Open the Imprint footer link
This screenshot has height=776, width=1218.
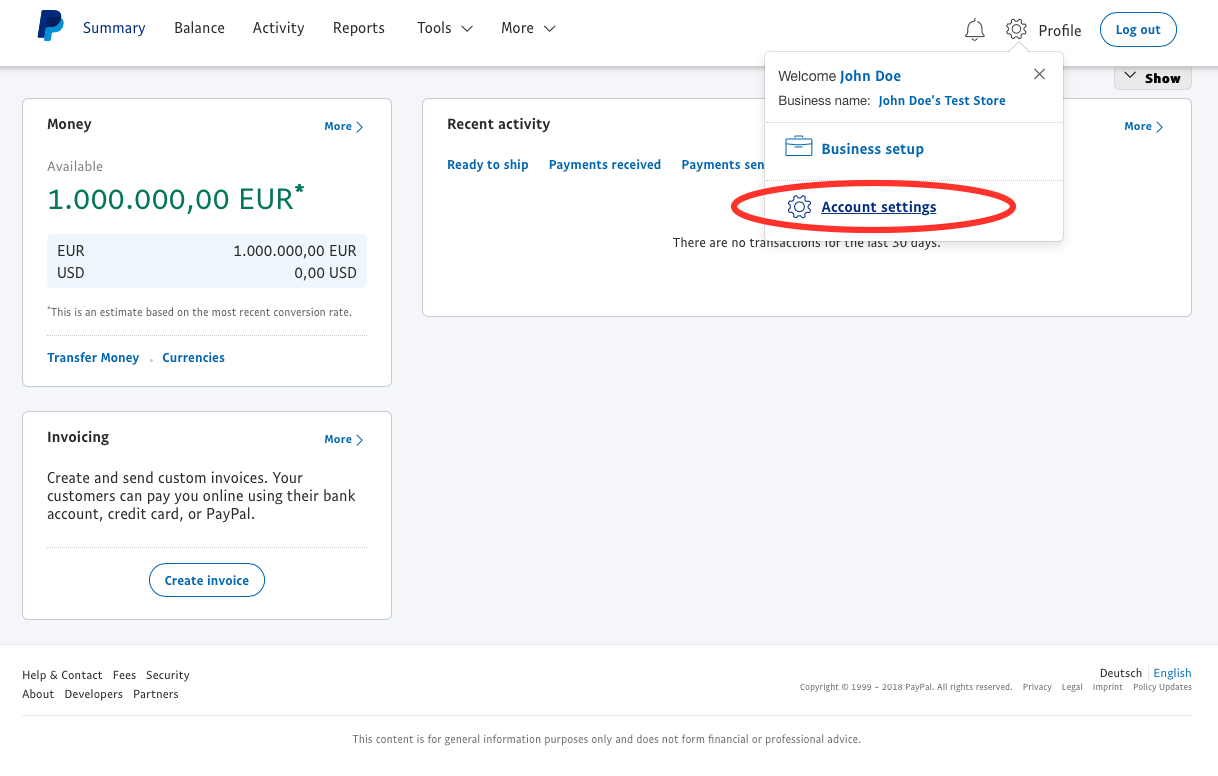1108,687
